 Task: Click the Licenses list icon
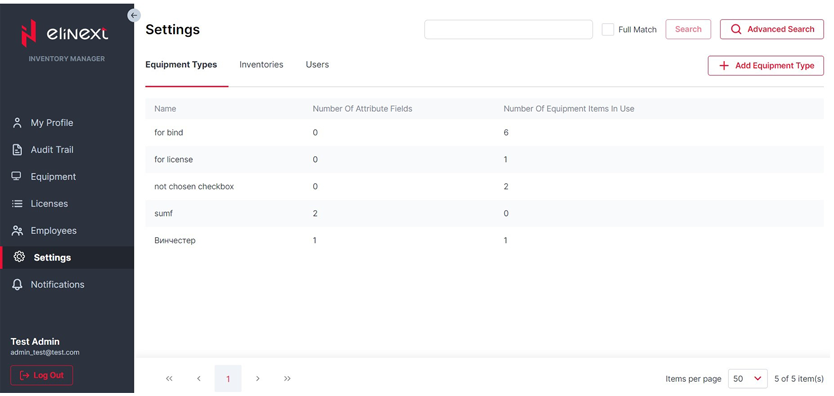pos(17,204)
